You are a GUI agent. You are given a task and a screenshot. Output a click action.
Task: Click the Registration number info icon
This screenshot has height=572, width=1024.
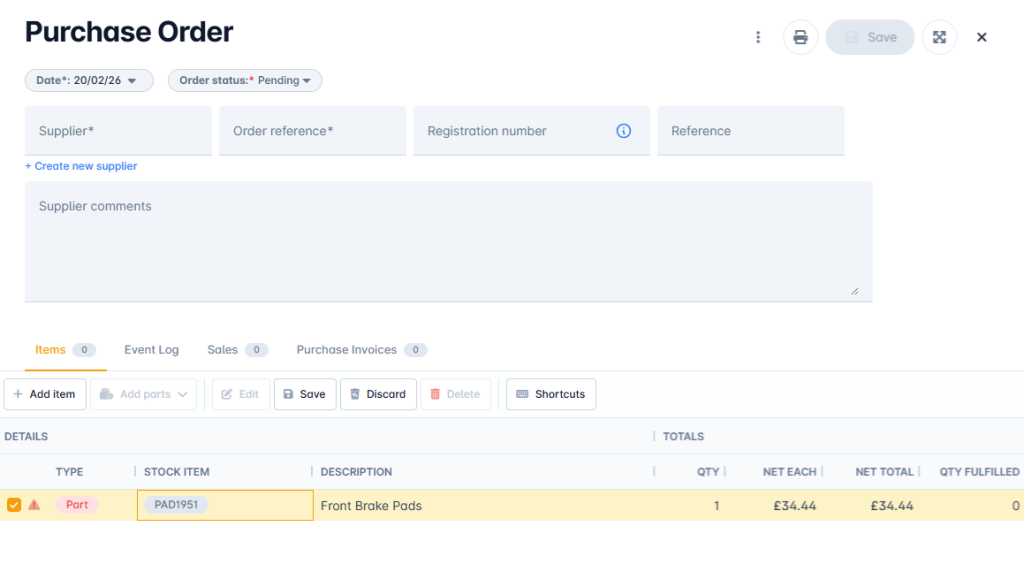click(624, 131)
